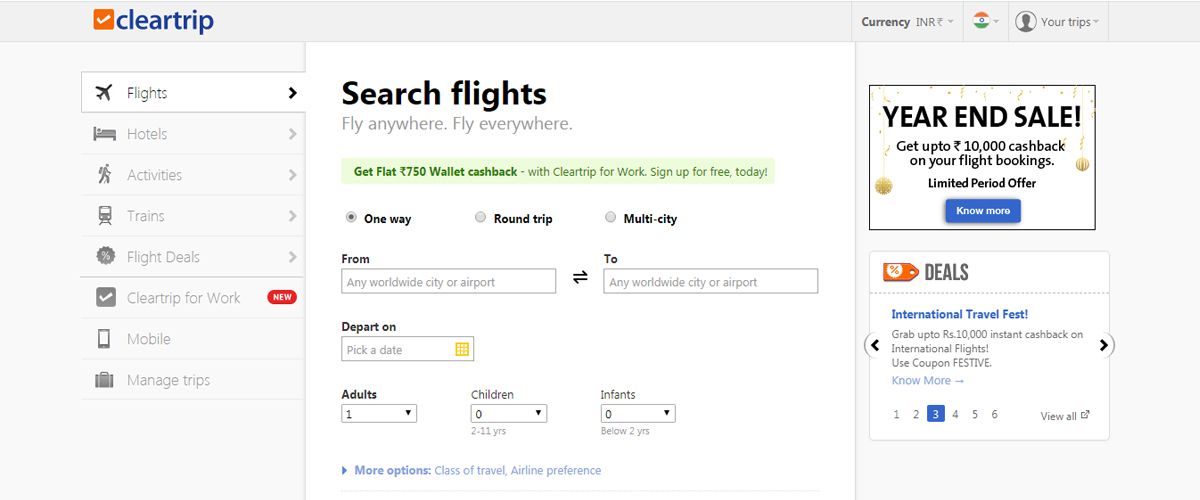Open the calendar icon in Depart on
This screenshot has width=1200, height=500.
click(x=462, y=349)
